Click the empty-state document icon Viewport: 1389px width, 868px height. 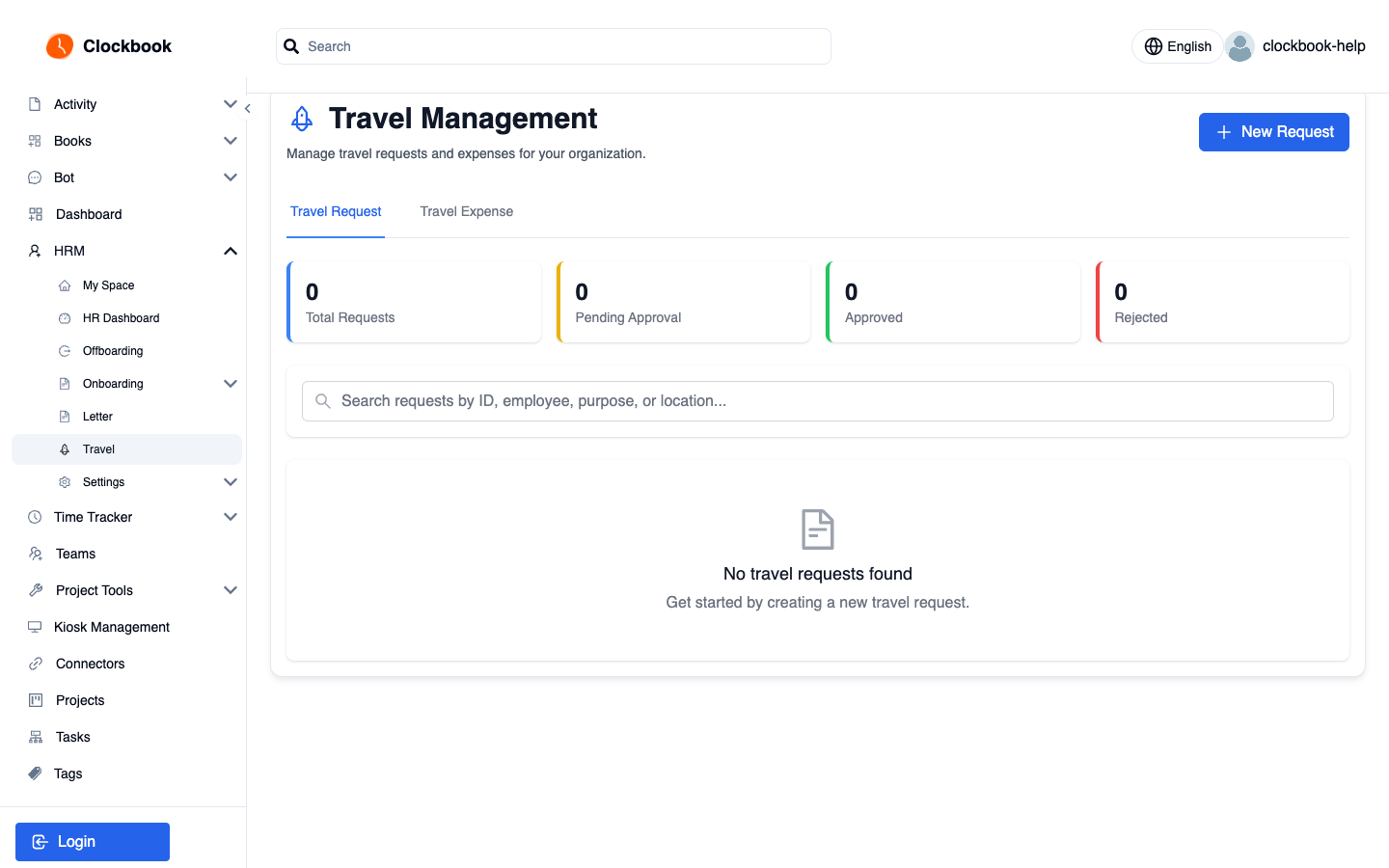coord(818,529)
